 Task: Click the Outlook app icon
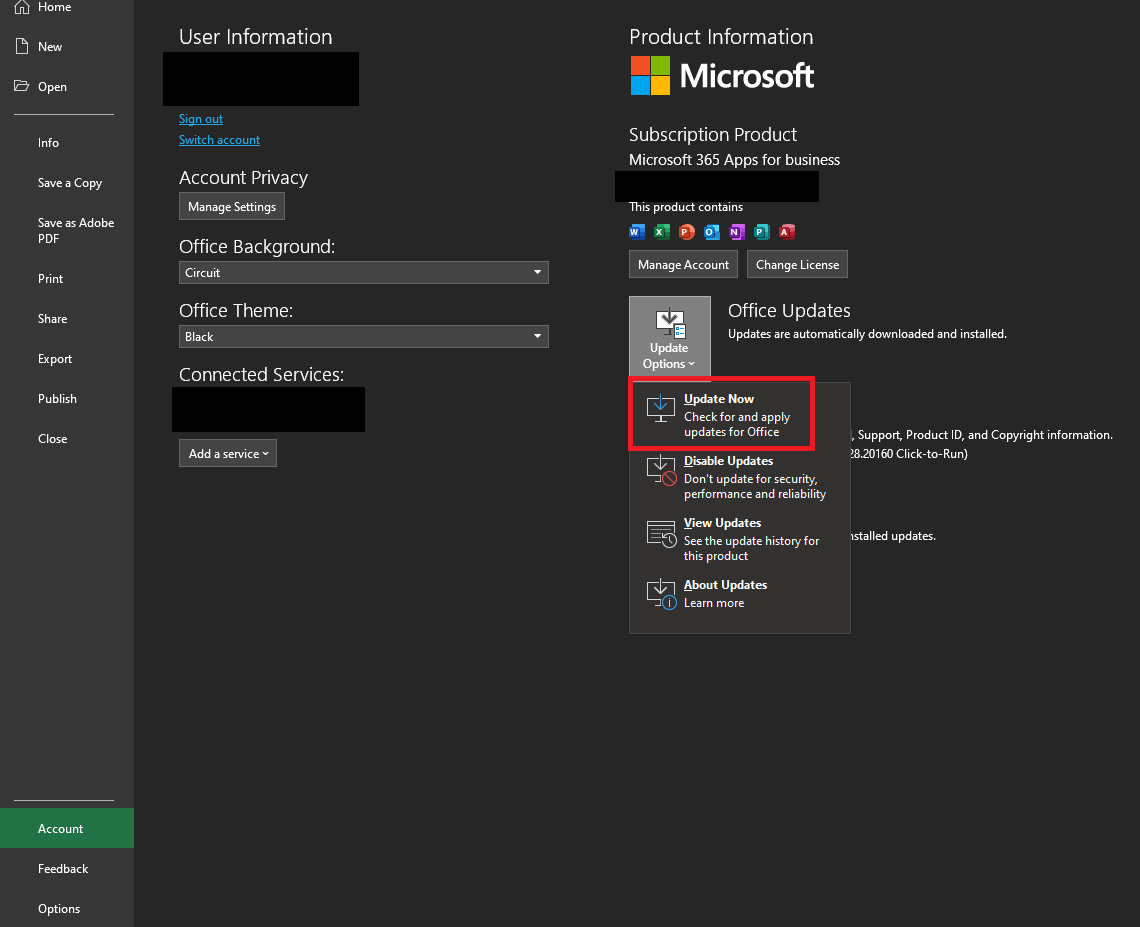pyautogui.click(x=712, y=232)
